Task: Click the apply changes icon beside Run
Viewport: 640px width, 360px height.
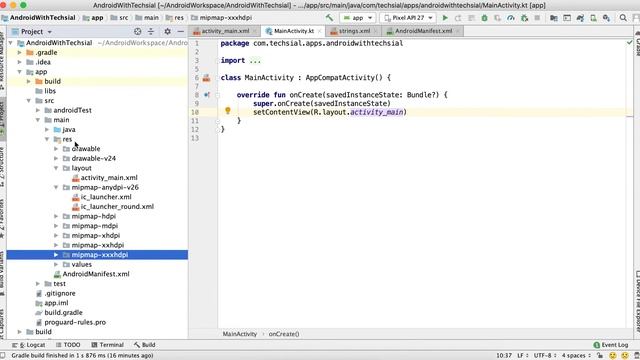Action: pyautogui.click(x=458, y=18)
